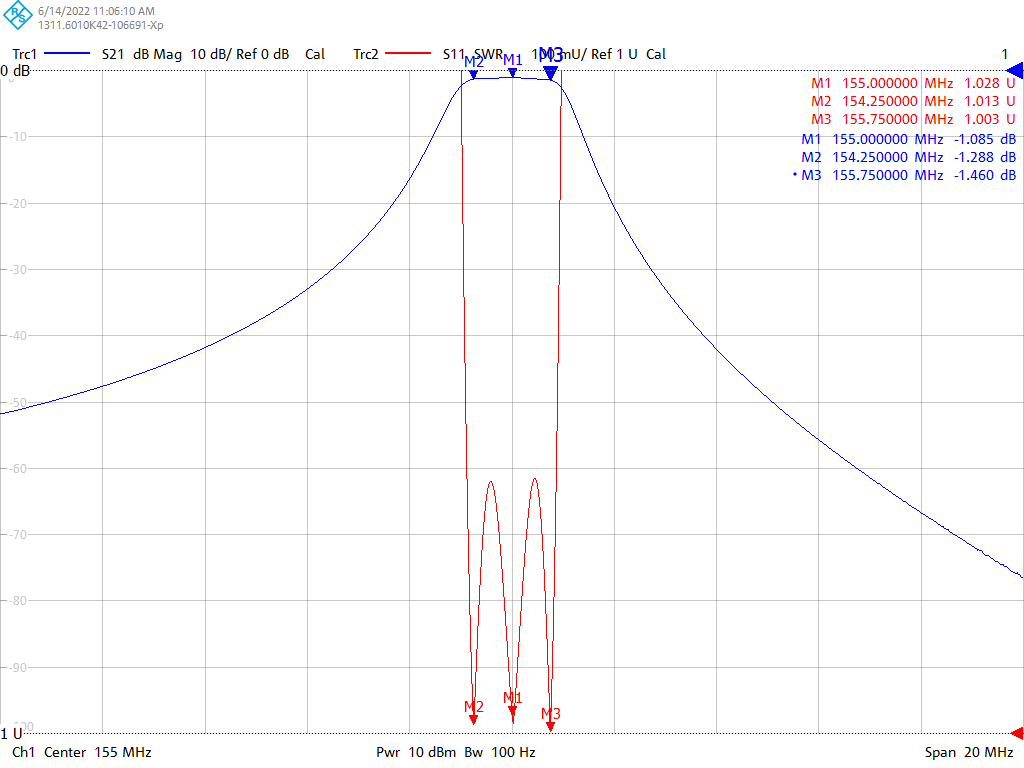The width and height of the screenshot is (1024, 768).
Task: Click the Span 20 MHz setting
Action: tap(969, 752)
